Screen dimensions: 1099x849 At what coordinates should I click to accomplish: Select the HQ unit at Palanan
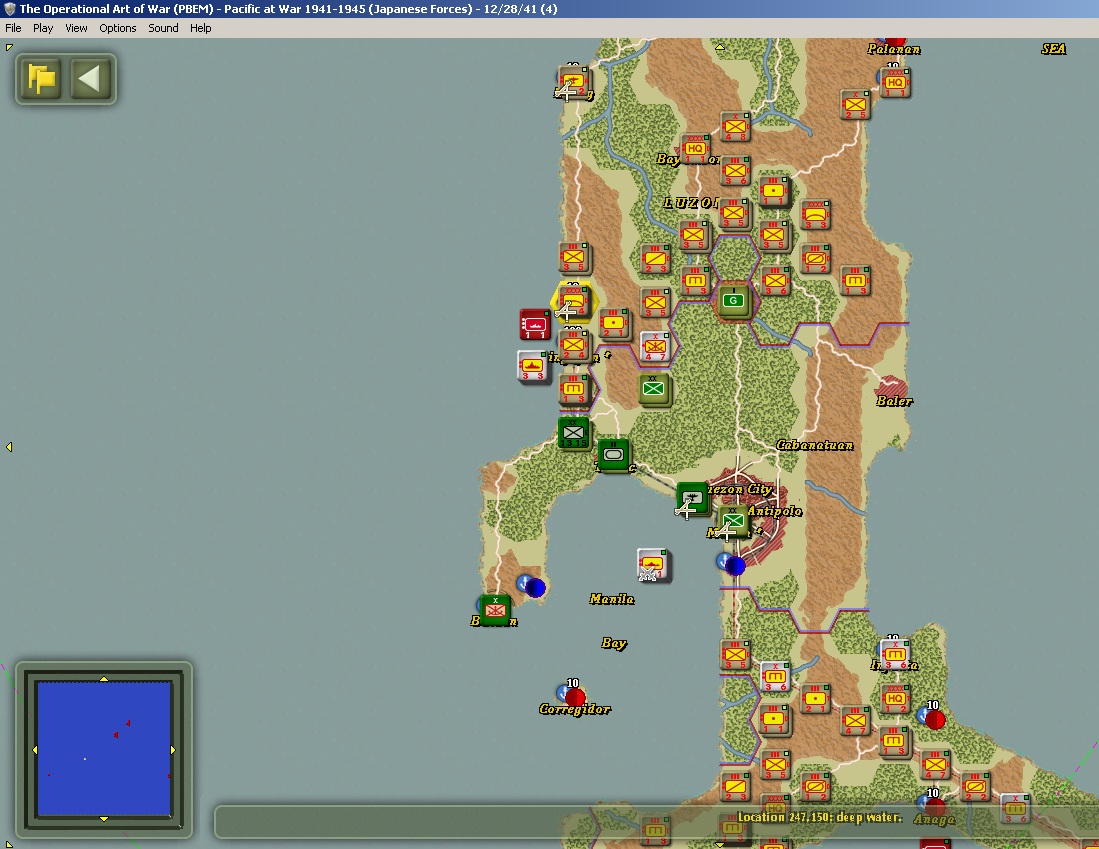(x=895, y=82)
